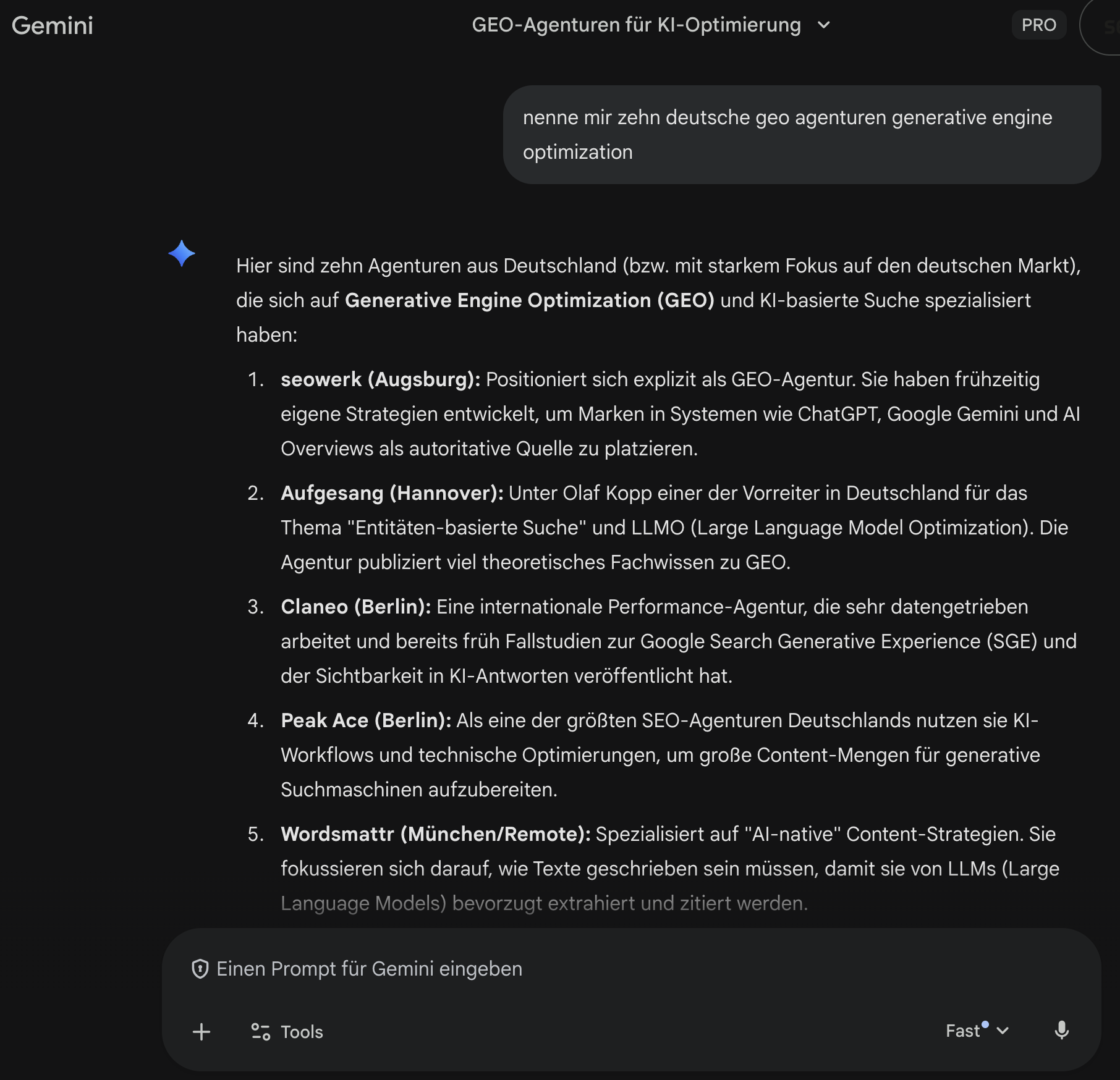The width and height of the screenshot is (1120, 1080).
Task: Select the PRO badge
Action: (x=1039, y=25)
